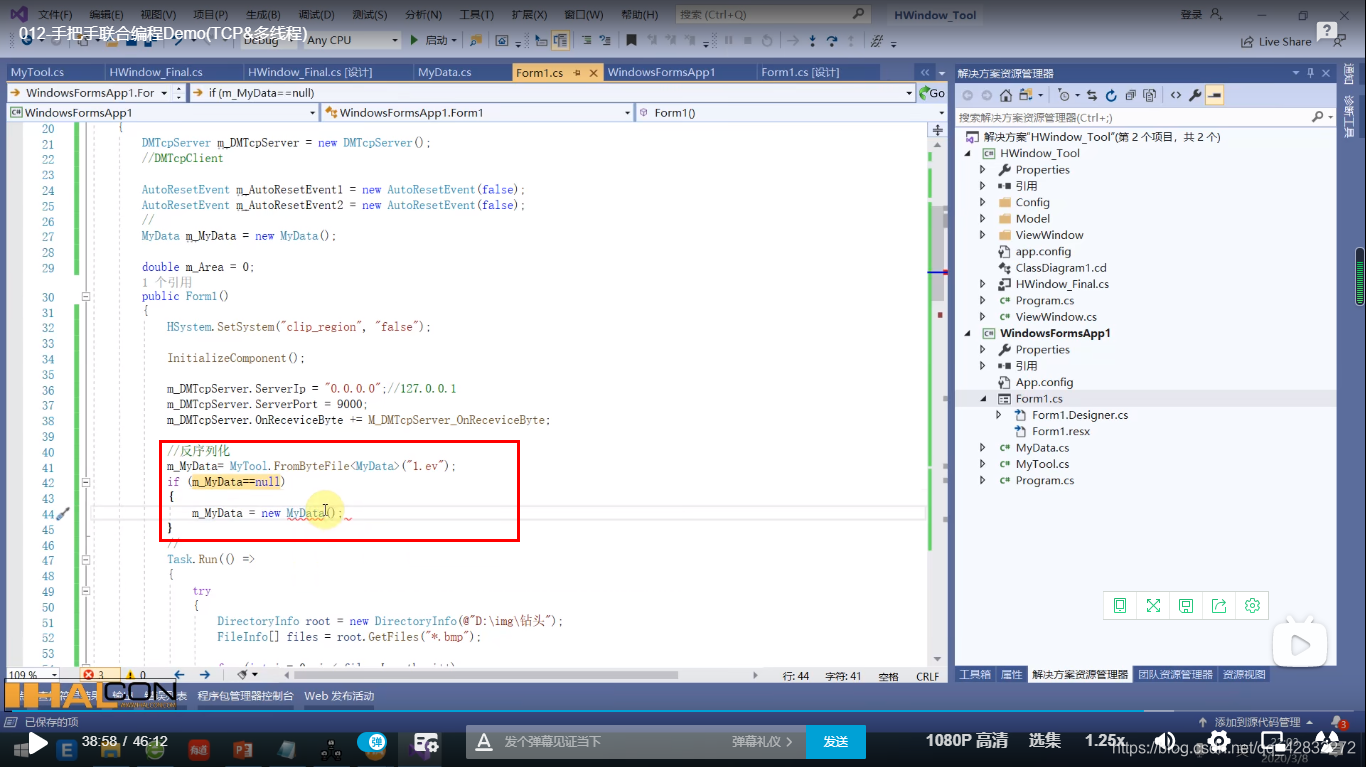Click the search box (Ctrl+Q)
This screenshot has height=767, width=1366.
(x=772, y=15)
